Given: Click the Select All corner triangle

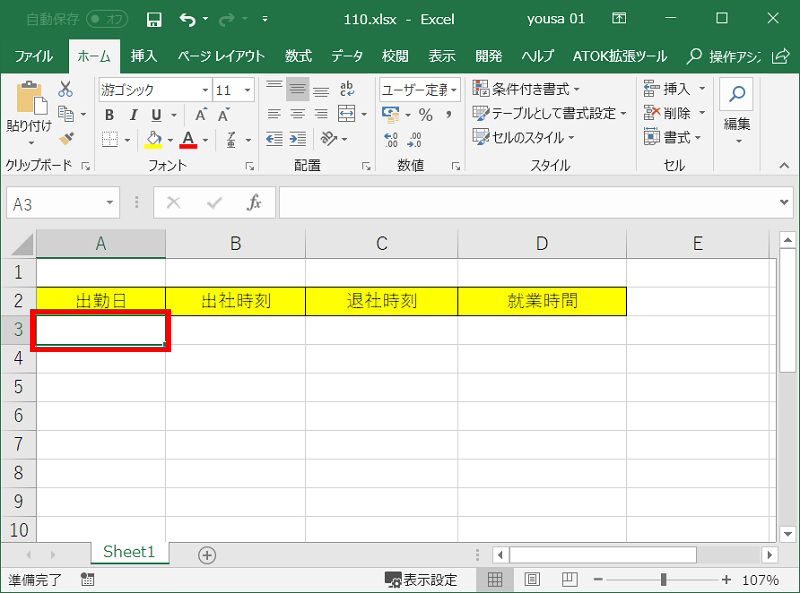Looking at the screenshot, I should point(21,244).
